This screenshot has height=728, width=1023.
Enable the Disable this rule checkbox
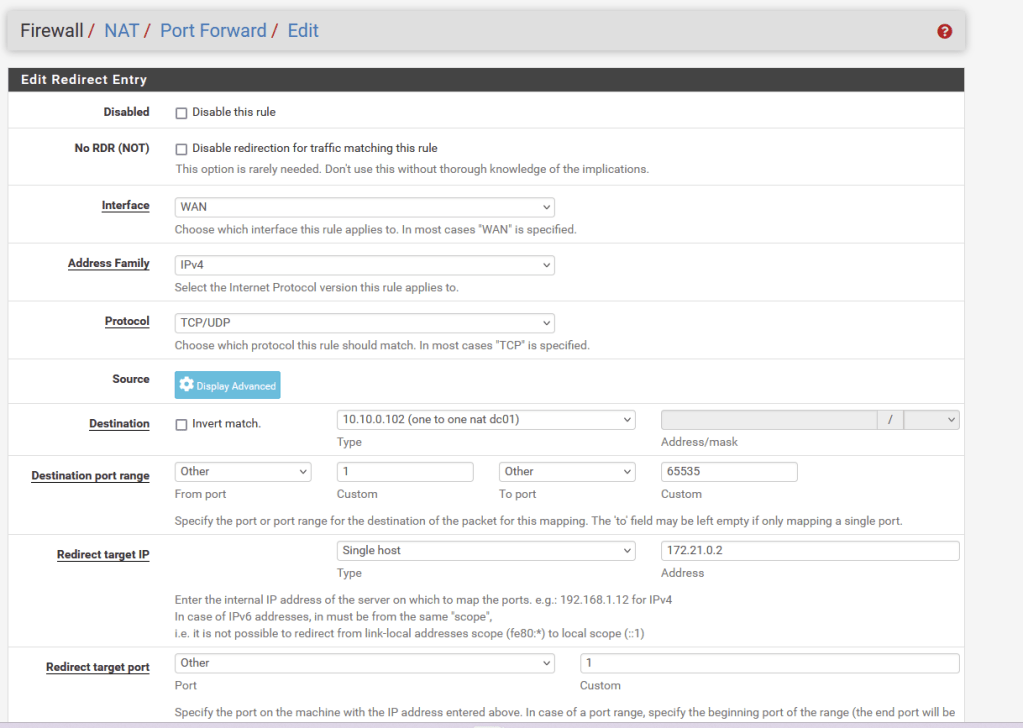(182, 113)
